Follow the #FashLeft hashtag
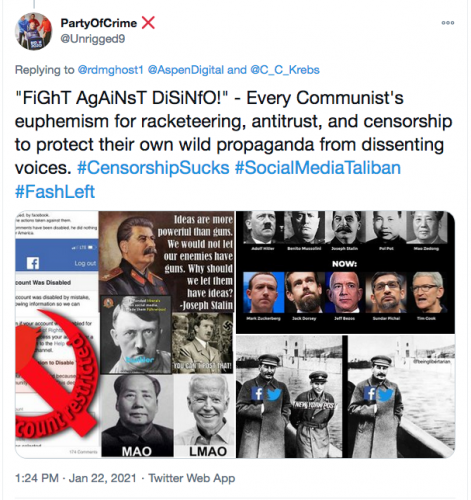 click(x=55, y=191)
